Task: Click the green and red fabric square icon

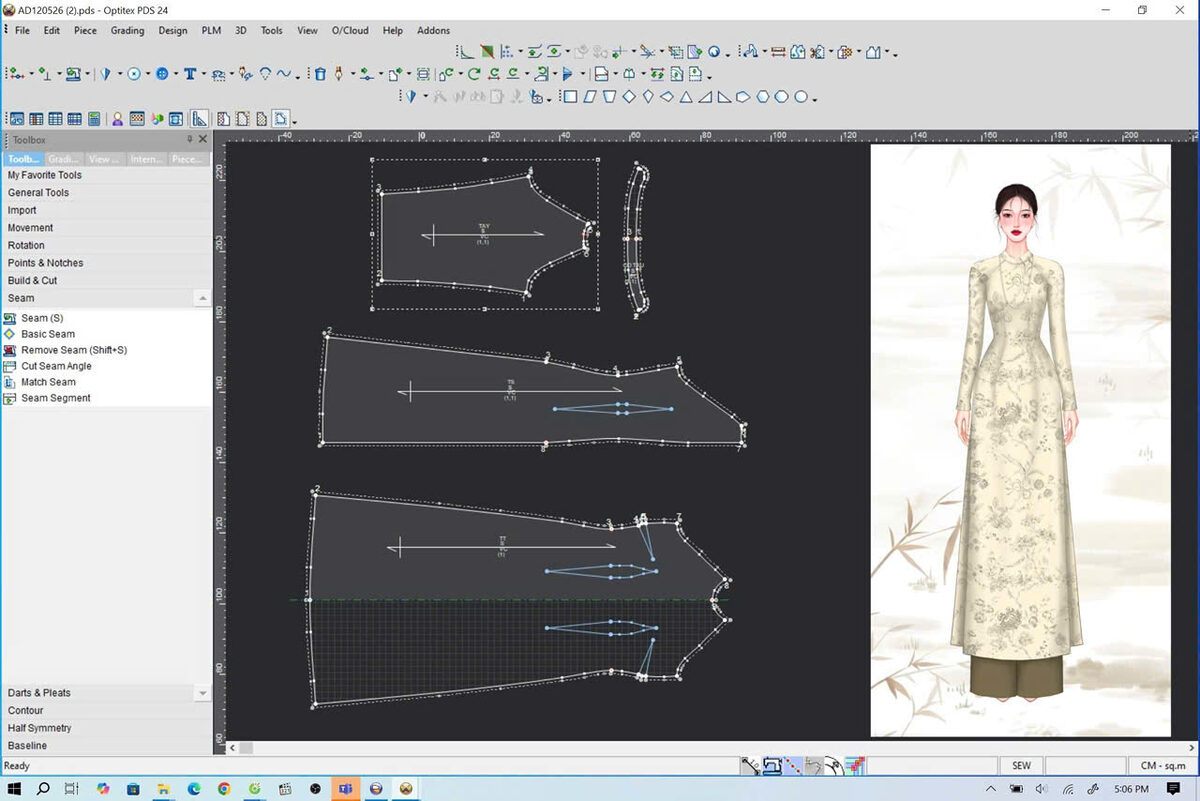Action: pos(487,51)
